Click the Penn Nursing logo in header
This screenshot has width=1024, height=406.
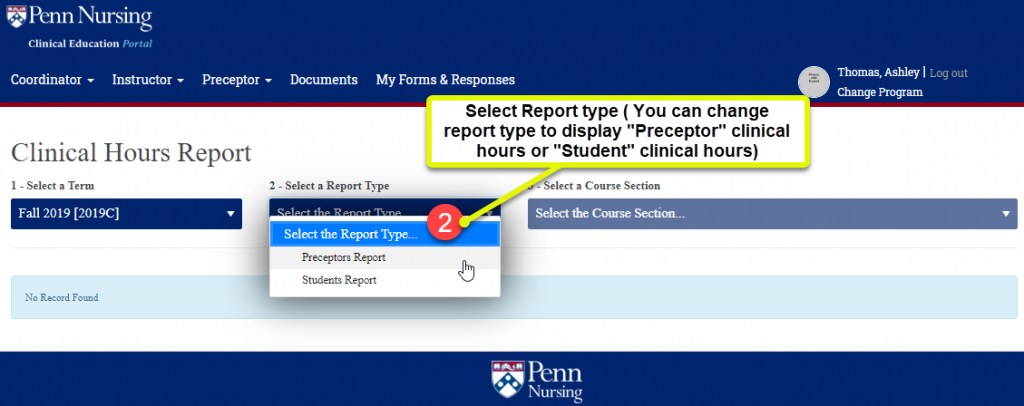[x=80, y=18]
